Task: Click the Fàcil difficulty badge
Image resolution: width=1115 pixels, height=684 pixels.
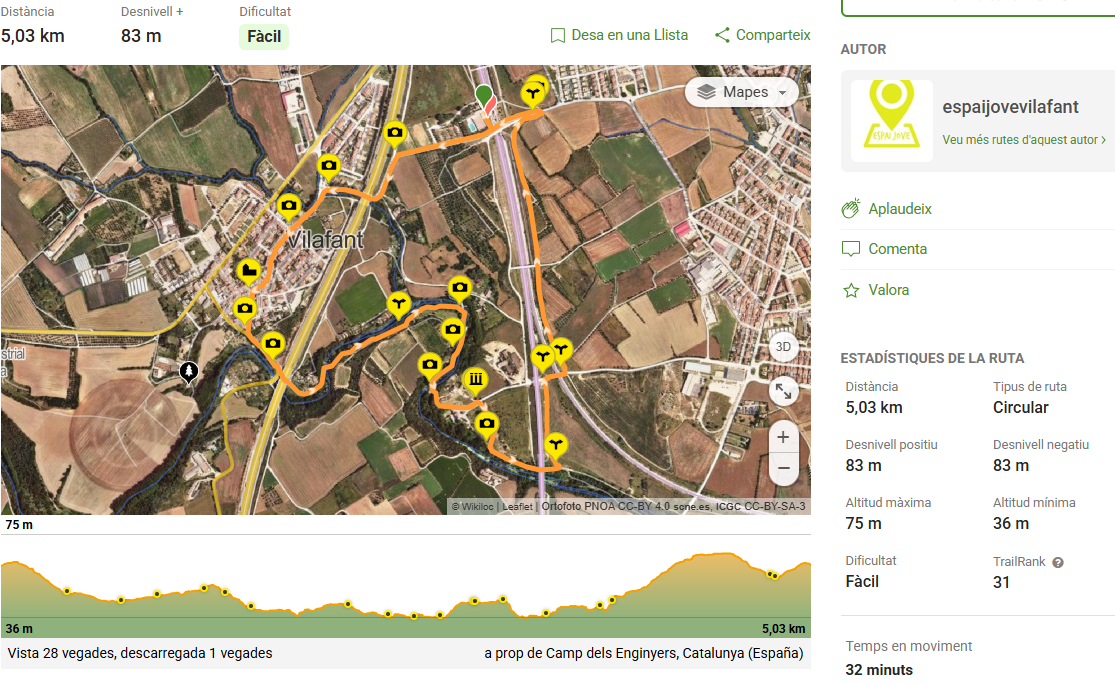Action: (264, 36)
